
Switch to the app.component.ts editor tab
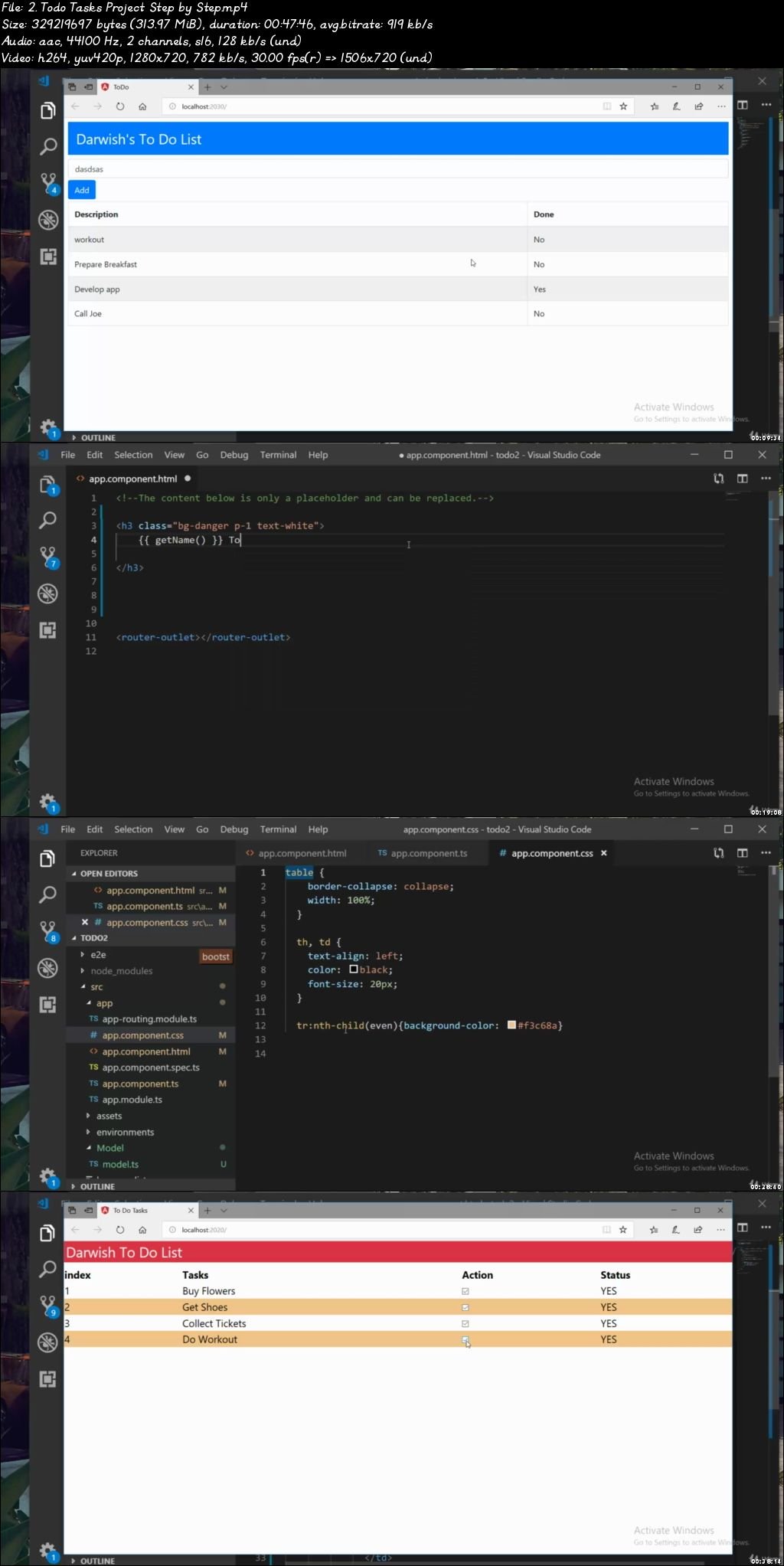point(422,853)
